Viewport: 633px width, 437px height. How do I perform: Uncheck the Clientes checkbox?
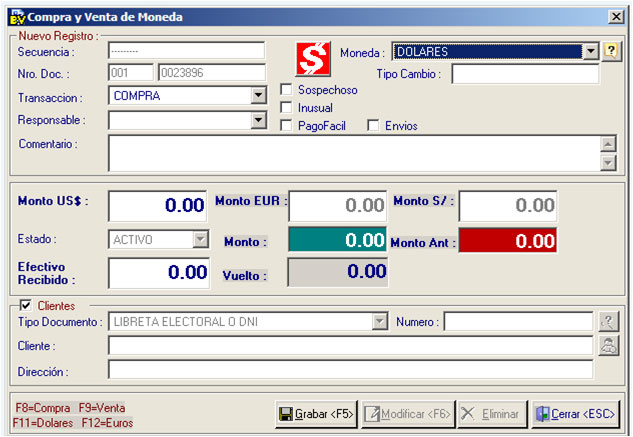coord(26,305)
